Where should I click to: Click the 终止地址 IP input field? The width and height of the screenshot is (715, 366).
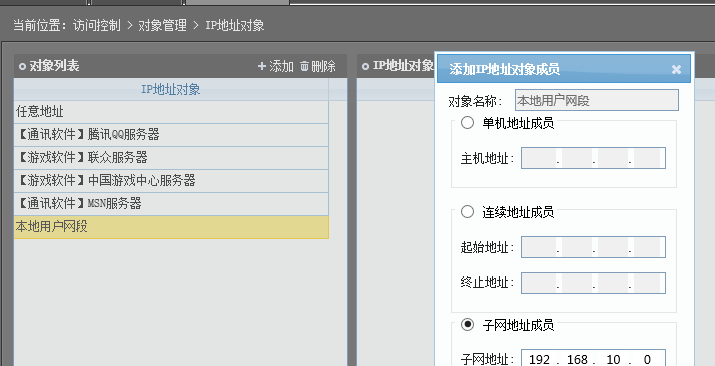click(593, 283)
